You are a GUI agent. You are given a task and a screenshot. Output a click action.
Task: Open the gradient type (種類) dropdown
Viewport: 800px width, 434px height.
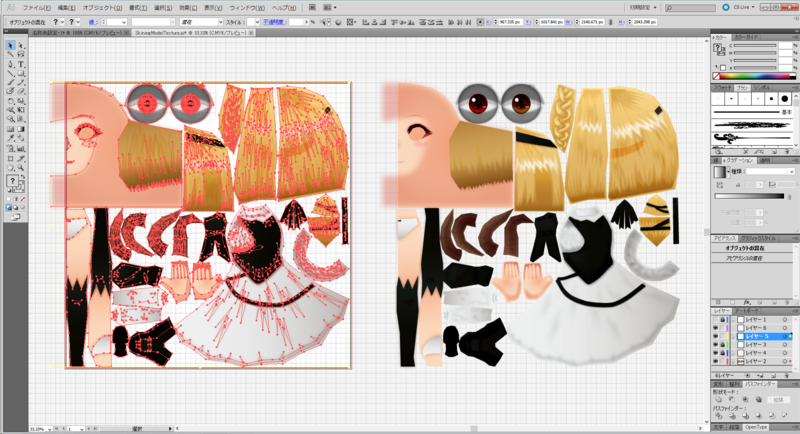pos(769,172)
